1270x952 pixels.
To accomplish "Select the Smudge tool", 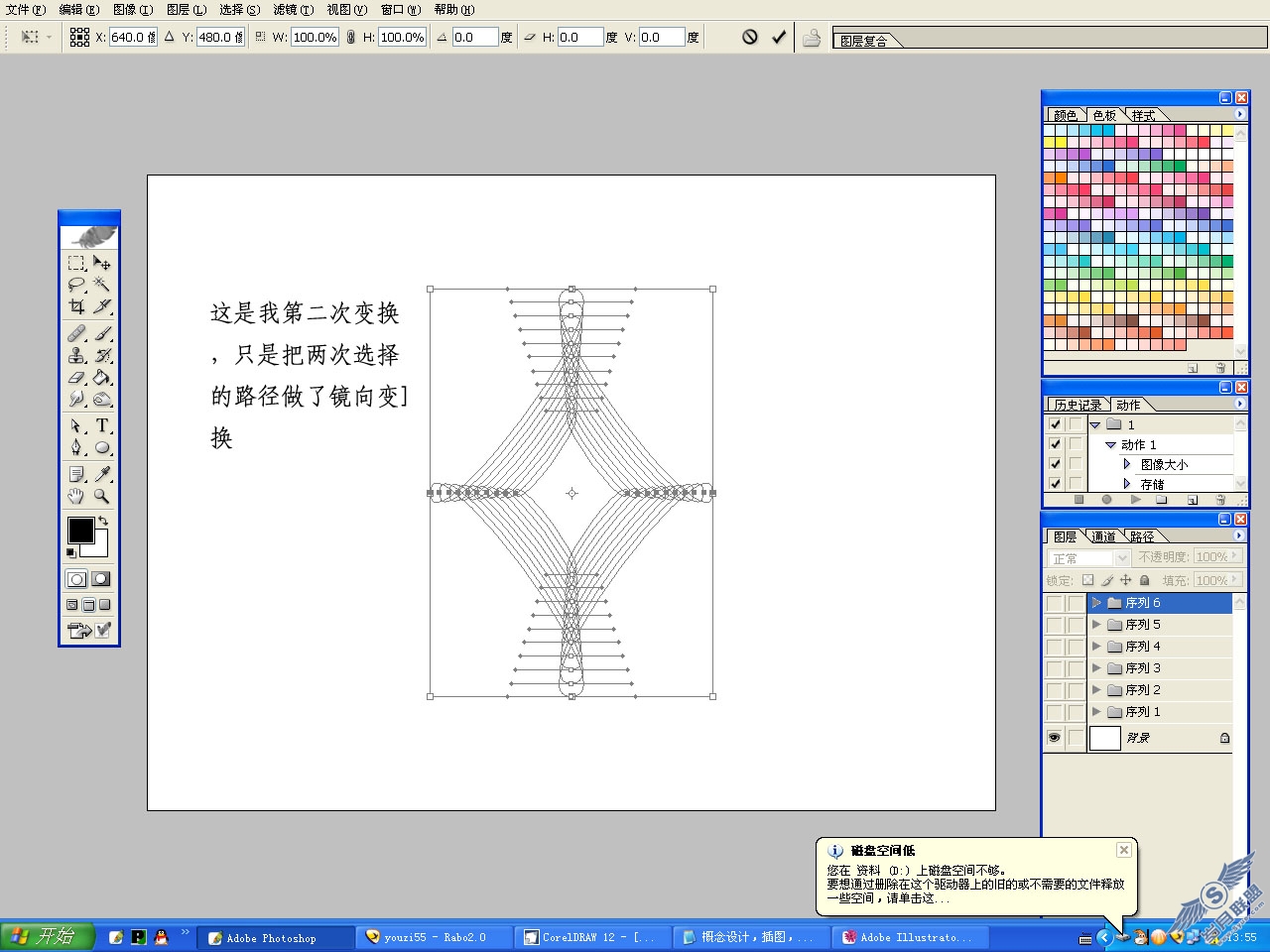I will [76, 399].
